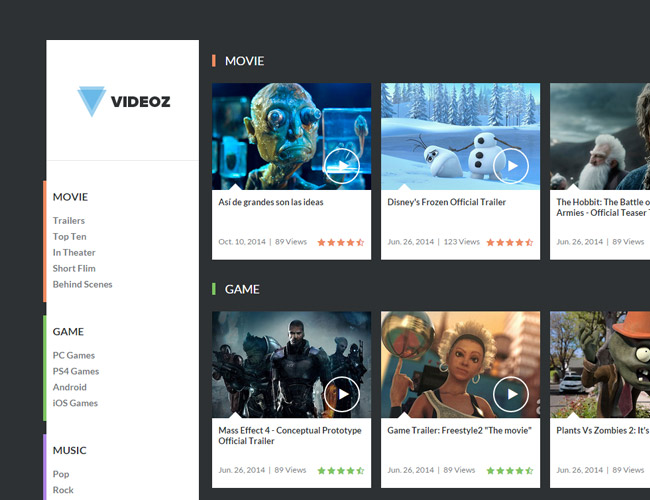The height and width of the screenshot is (500, 650).
Task: Open the Behind Scenes category
Action: (82, 284)
